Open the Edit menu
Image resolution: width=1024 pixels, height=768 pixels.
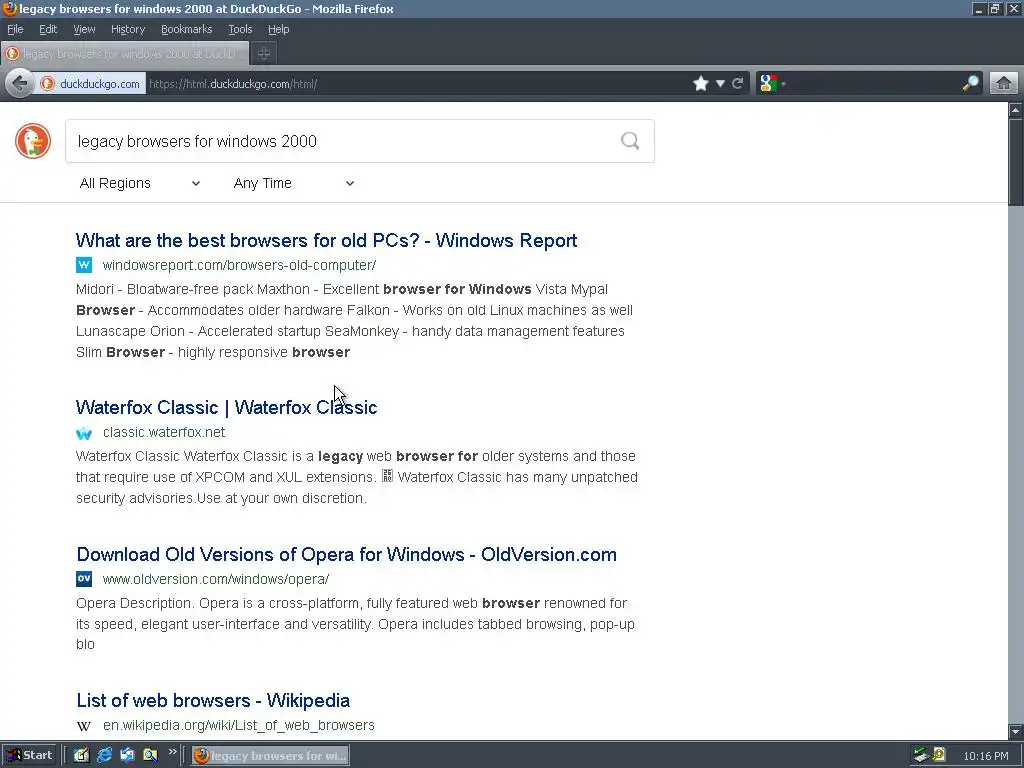click(48, 29)
